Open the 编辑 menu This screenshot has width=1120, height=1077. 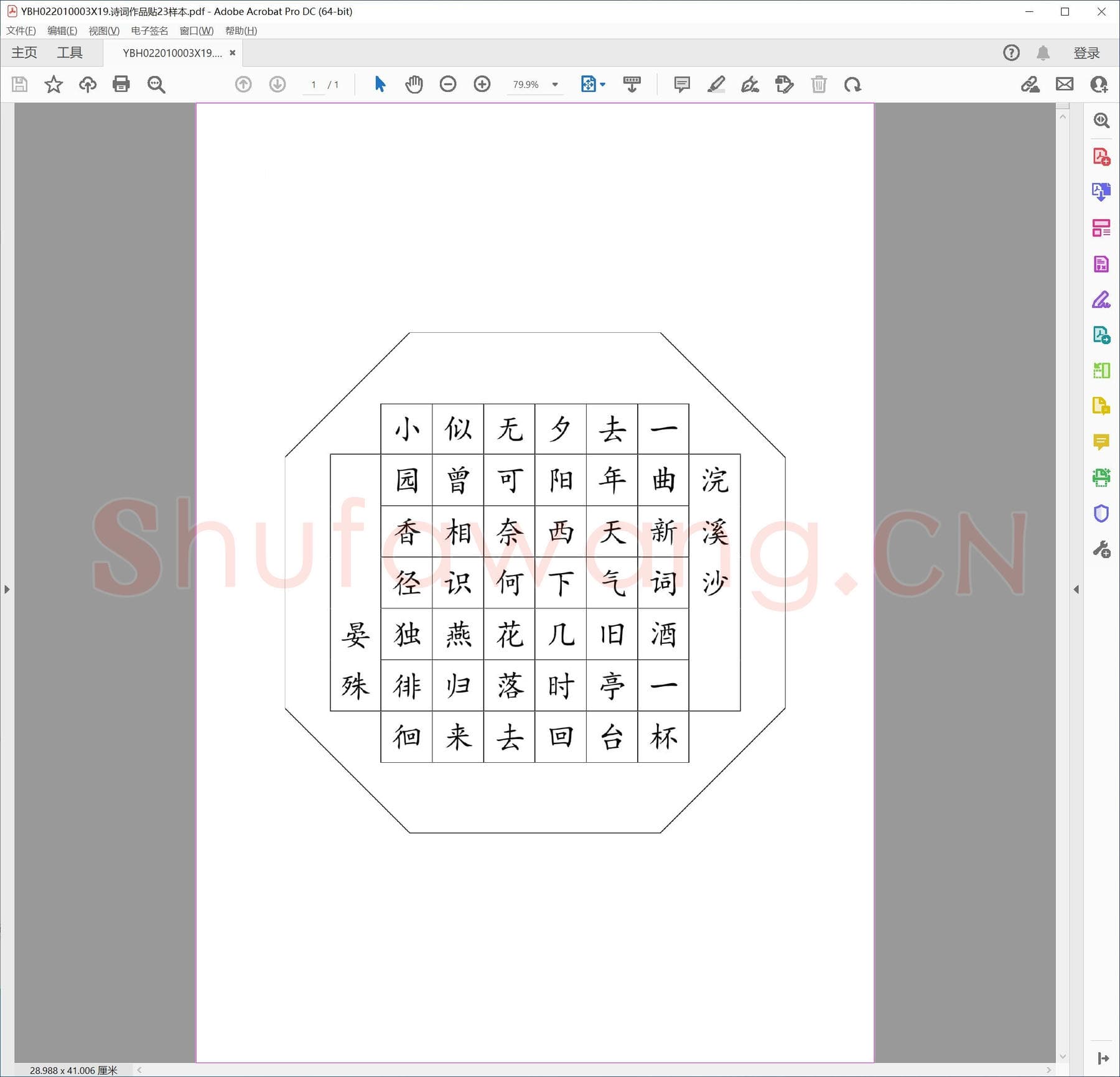62,30
